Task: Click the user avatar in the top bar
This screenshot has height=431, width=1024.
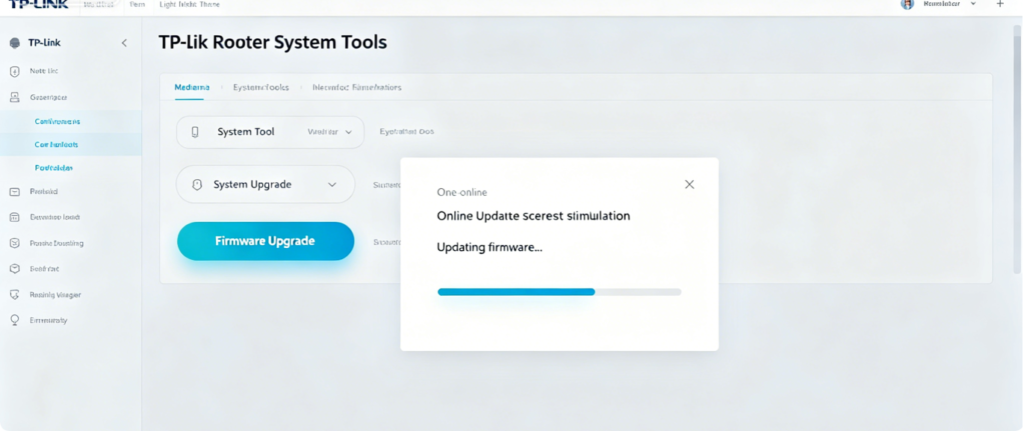Action: (x=907, y=4)
